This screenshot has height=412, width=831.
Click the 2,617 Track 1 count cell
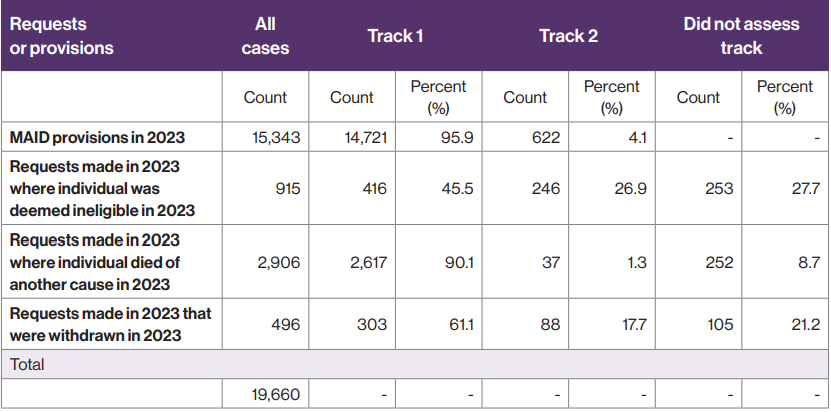coord(352,262)
